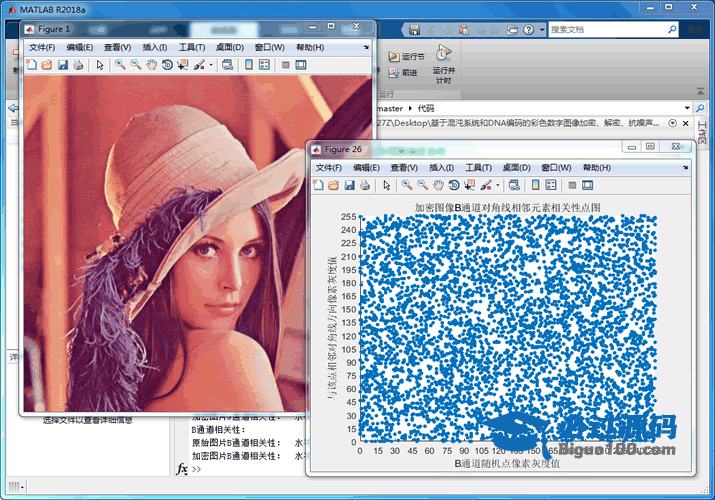Click Open File icon in Figure 26 toolbar
The image size is (715, 500).
333,185
